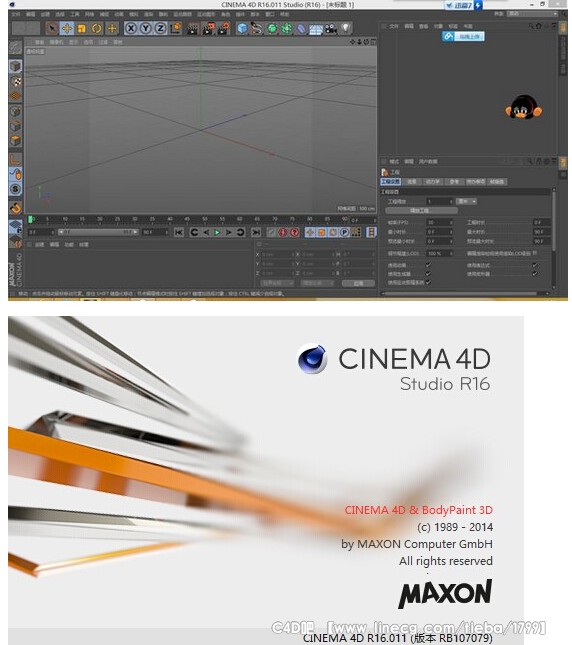This screenshot has height=645, width=572.
Task: Open the spline pen tool
Action: tap(257, 28)
